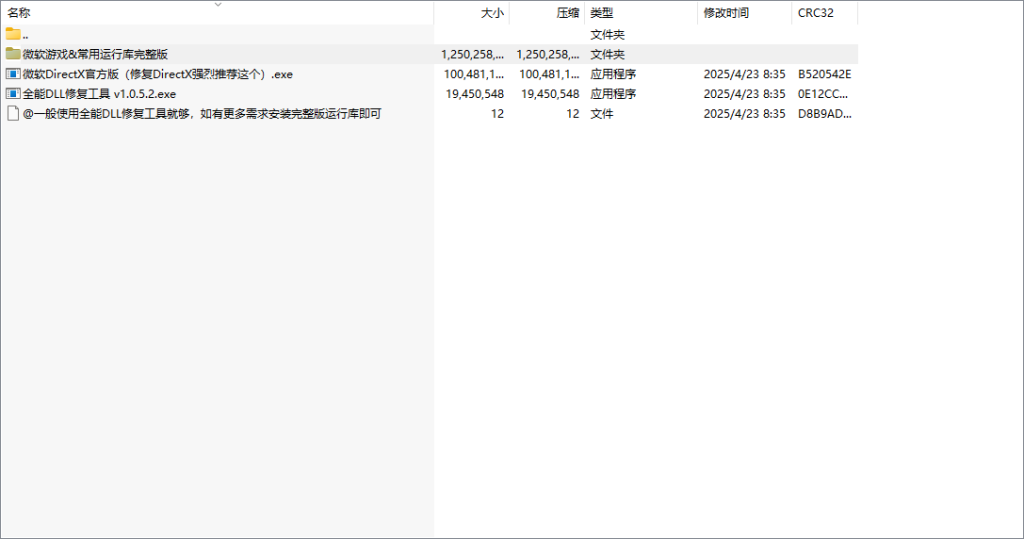Click folder icon of 微软游戏&常用运行库完整版

[13, 54]
